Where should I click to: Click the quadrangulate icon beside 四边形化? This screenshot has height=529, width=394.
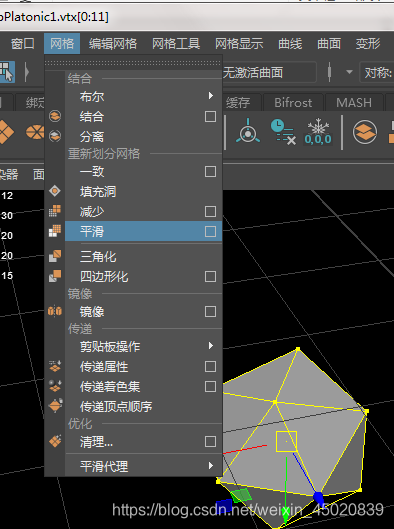click(x=55, y=276)
